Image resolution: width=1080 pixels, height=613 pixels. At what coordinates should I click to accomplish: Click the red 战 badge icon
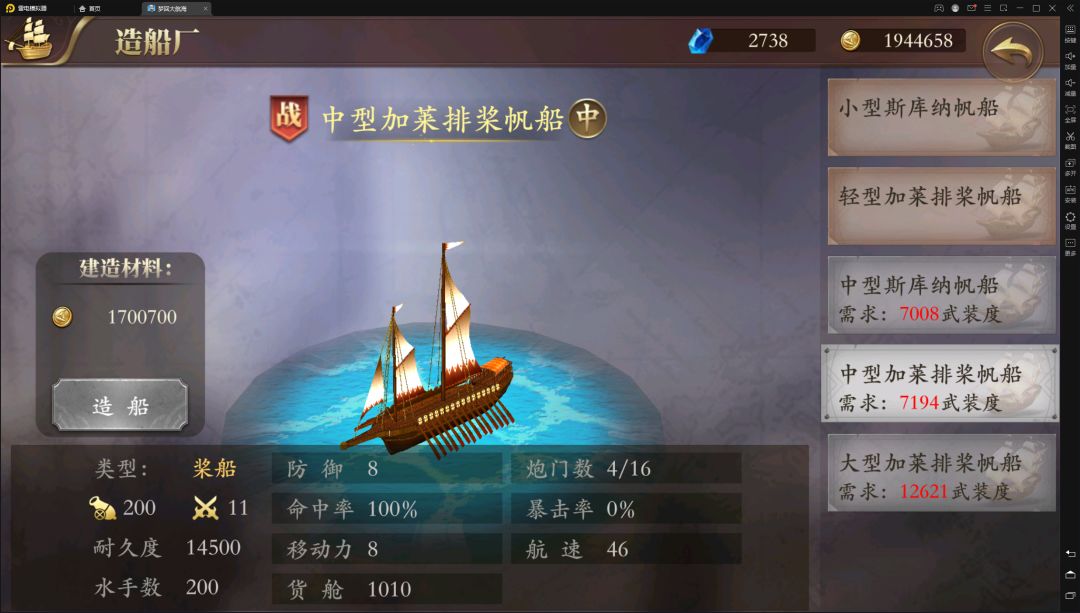[x=289, y=118]
